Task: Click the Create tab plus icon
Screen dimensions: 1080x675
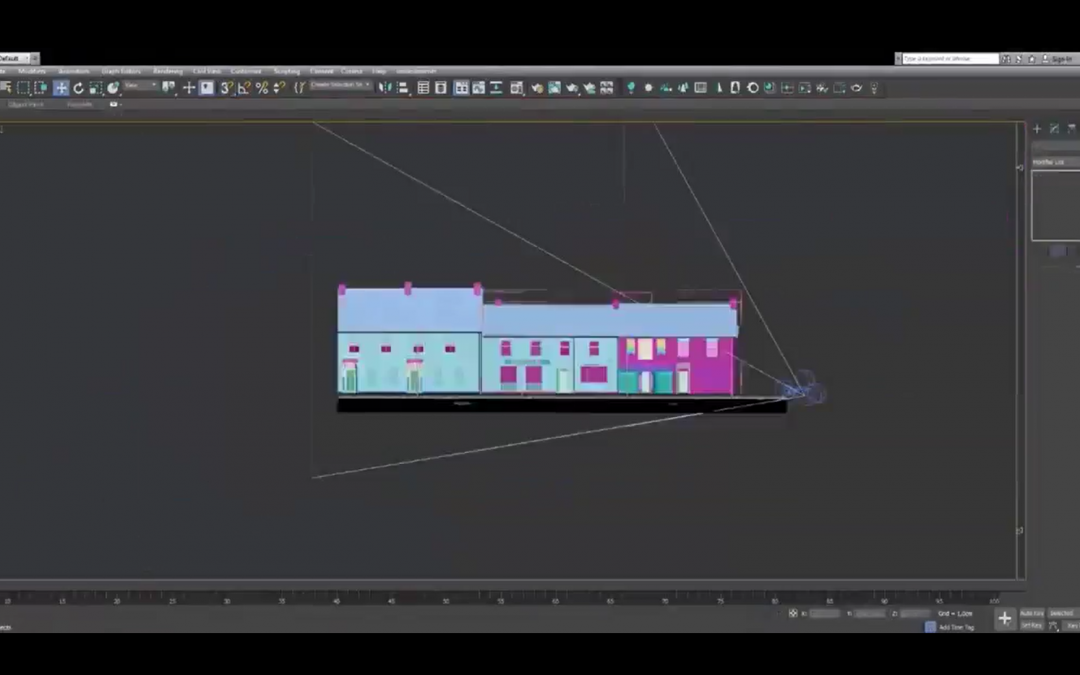Action: (x=1037, y=129)
